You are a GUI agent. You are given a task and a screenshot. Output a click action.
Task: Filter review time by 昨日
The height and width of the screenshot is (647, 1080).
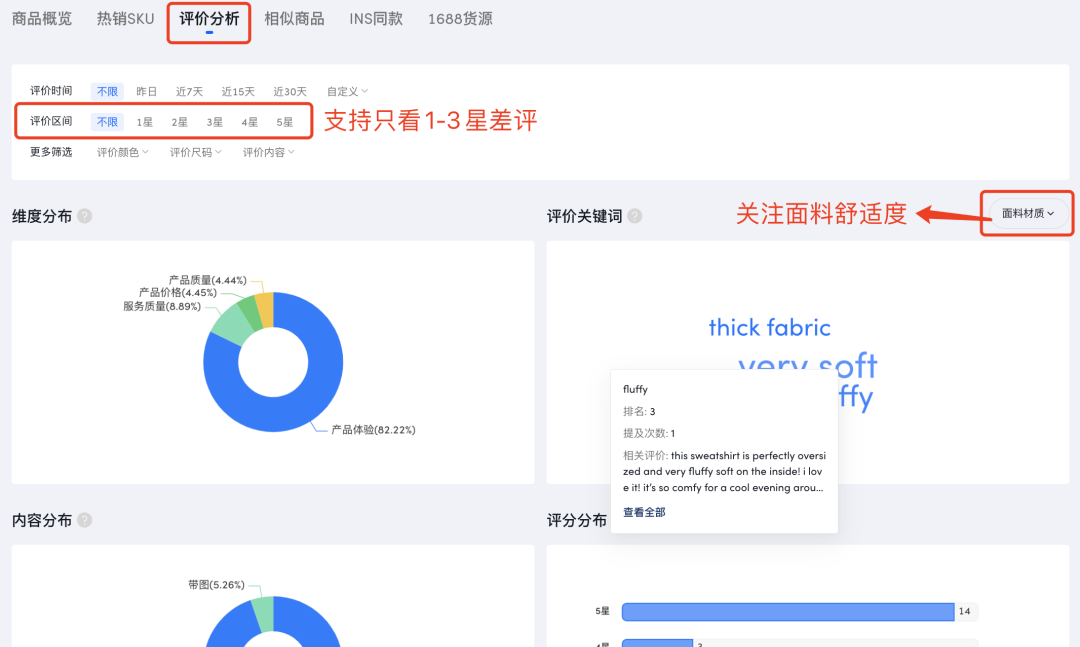click(146, 91)
